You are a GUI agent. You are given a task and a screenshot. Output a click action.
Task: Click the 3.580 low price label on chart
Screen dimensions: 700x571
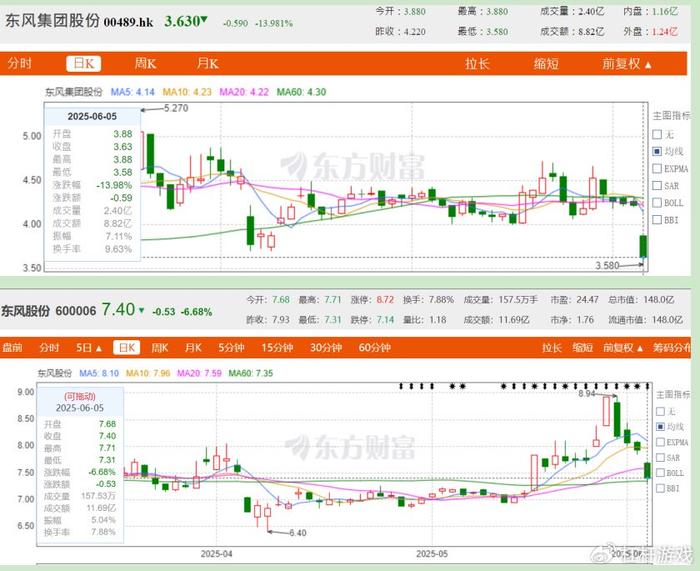(x=607, y=266)
